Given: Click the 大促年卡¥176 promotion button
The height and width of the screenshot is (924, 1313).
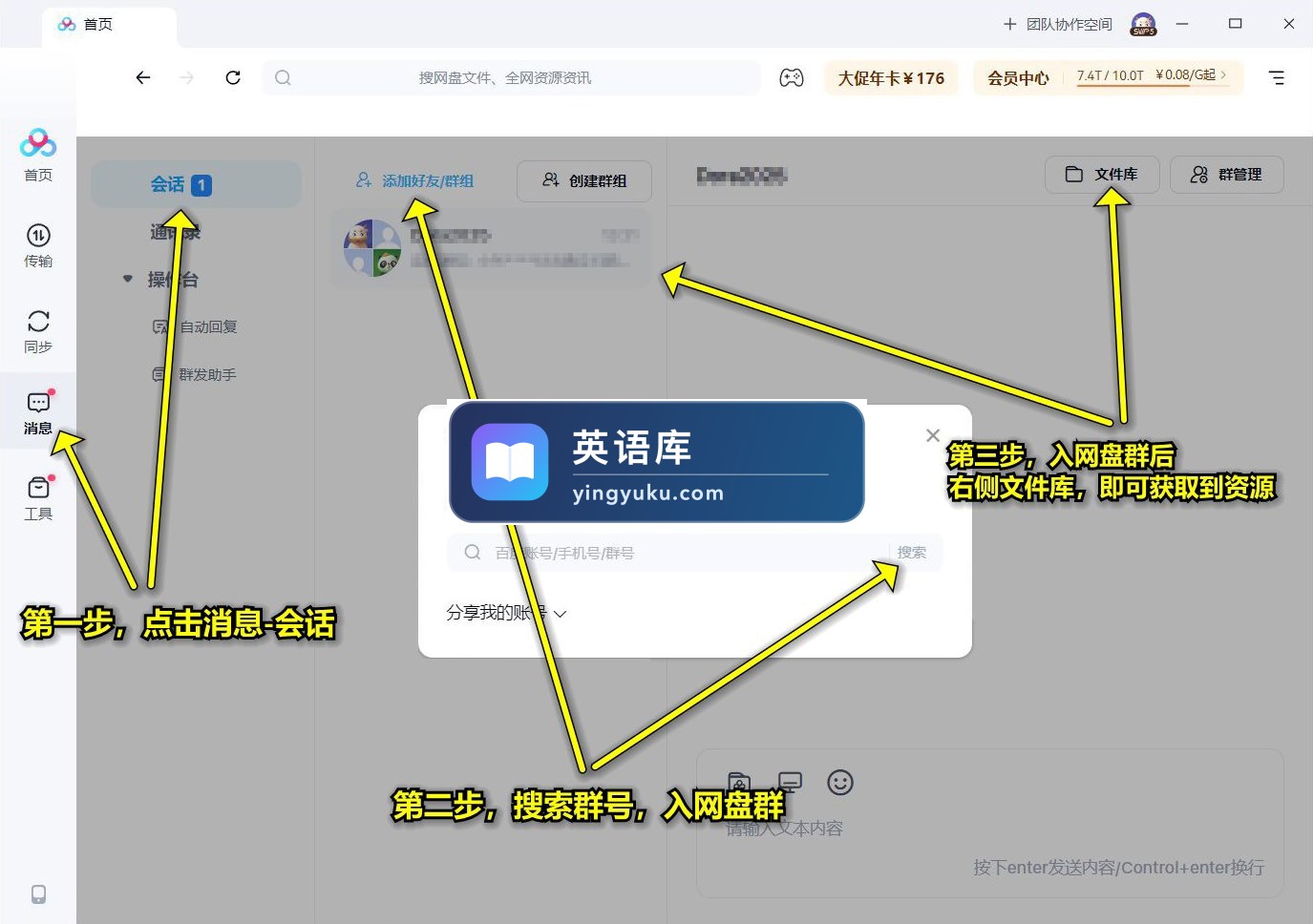Looking at the screenshot, I should (x=891, y=78).
